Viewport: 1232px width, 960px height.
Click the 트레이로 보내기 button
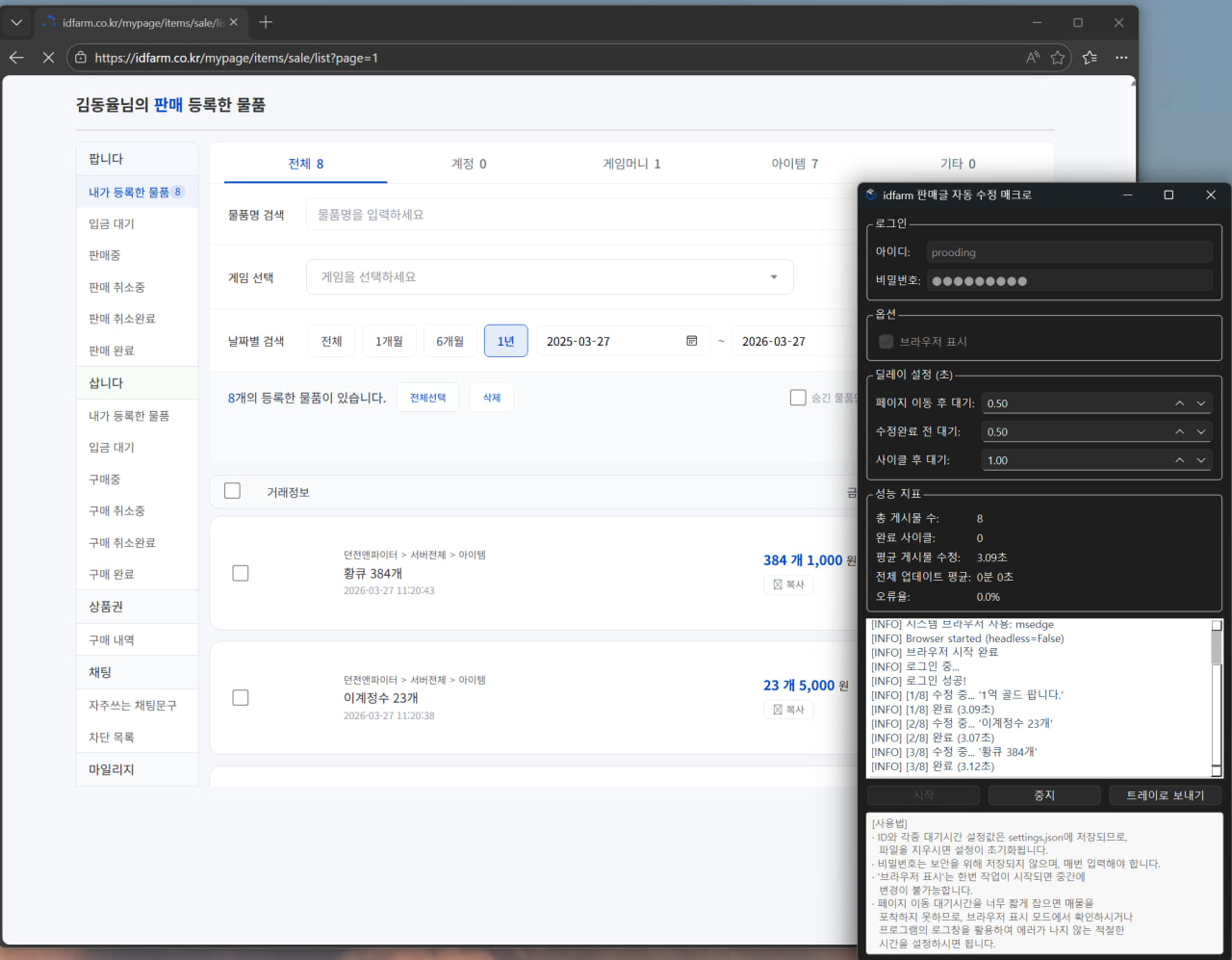point(1165,795)
